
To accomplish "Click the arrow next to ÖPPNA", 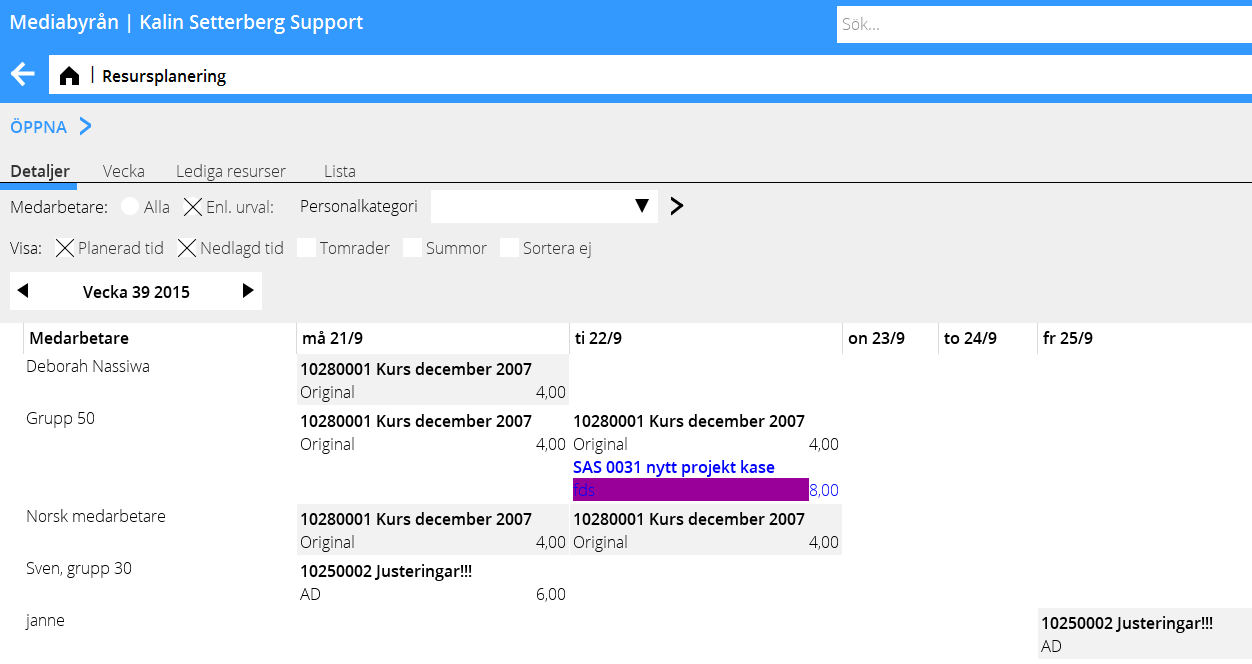I will coord(85,127).
